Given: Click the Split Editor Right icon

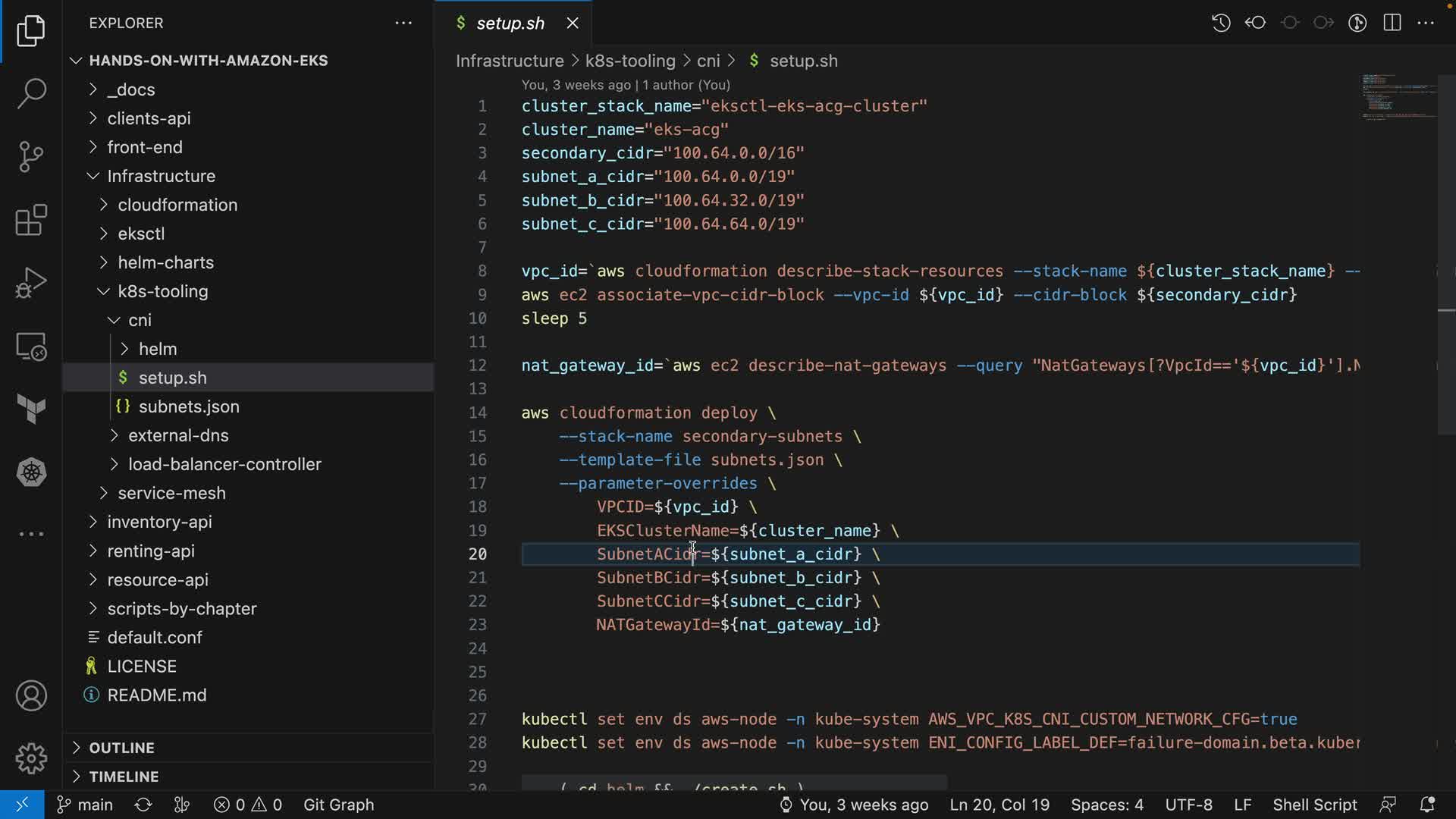Looking at the screenshot, I should click(1392, 23).
